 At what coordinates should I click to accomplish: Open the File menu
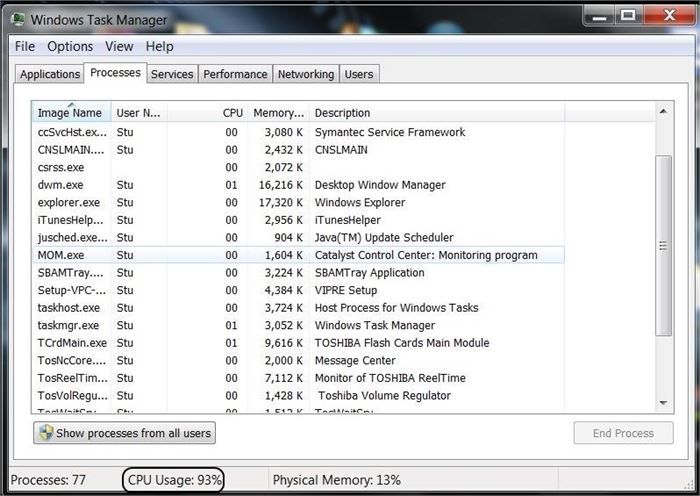tap(25, 46)
